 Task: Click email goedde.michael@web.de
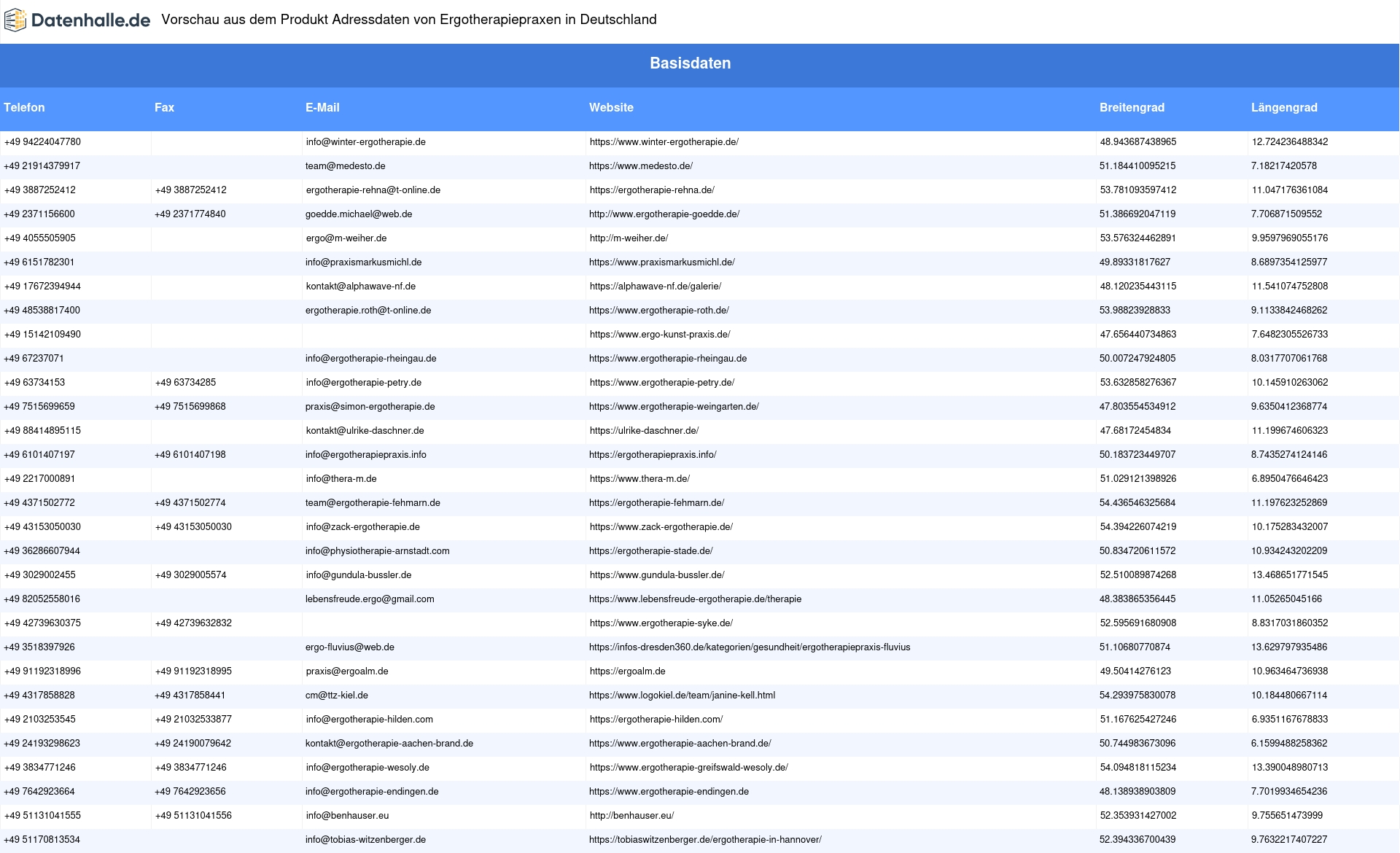(x=358, y=214)
